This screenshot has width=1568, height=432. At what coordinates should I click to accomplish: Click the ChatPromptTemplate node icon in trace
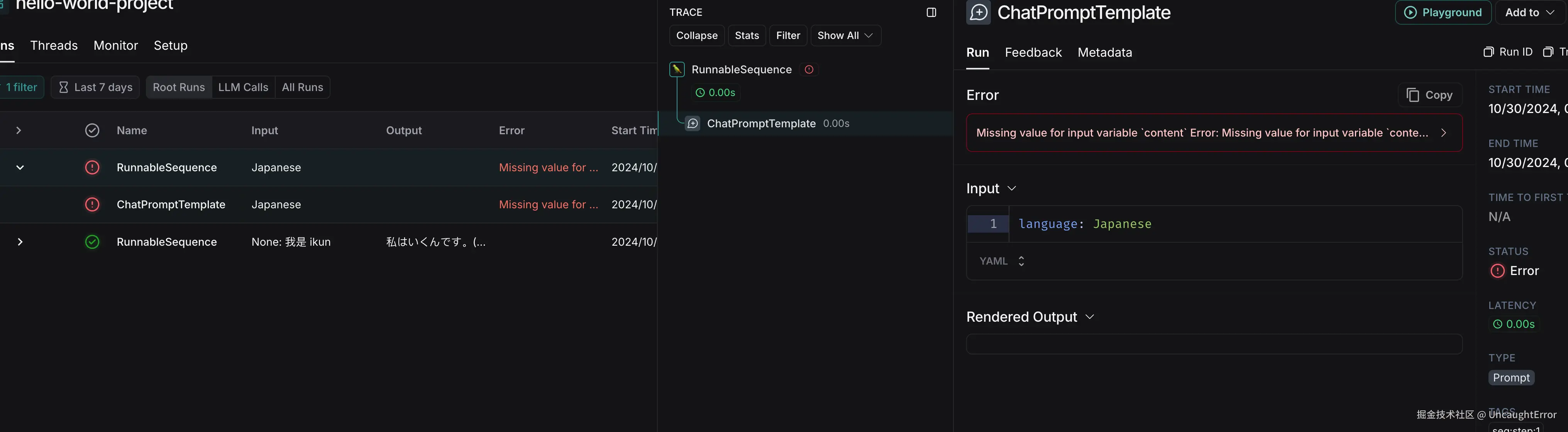pos(693,123)
